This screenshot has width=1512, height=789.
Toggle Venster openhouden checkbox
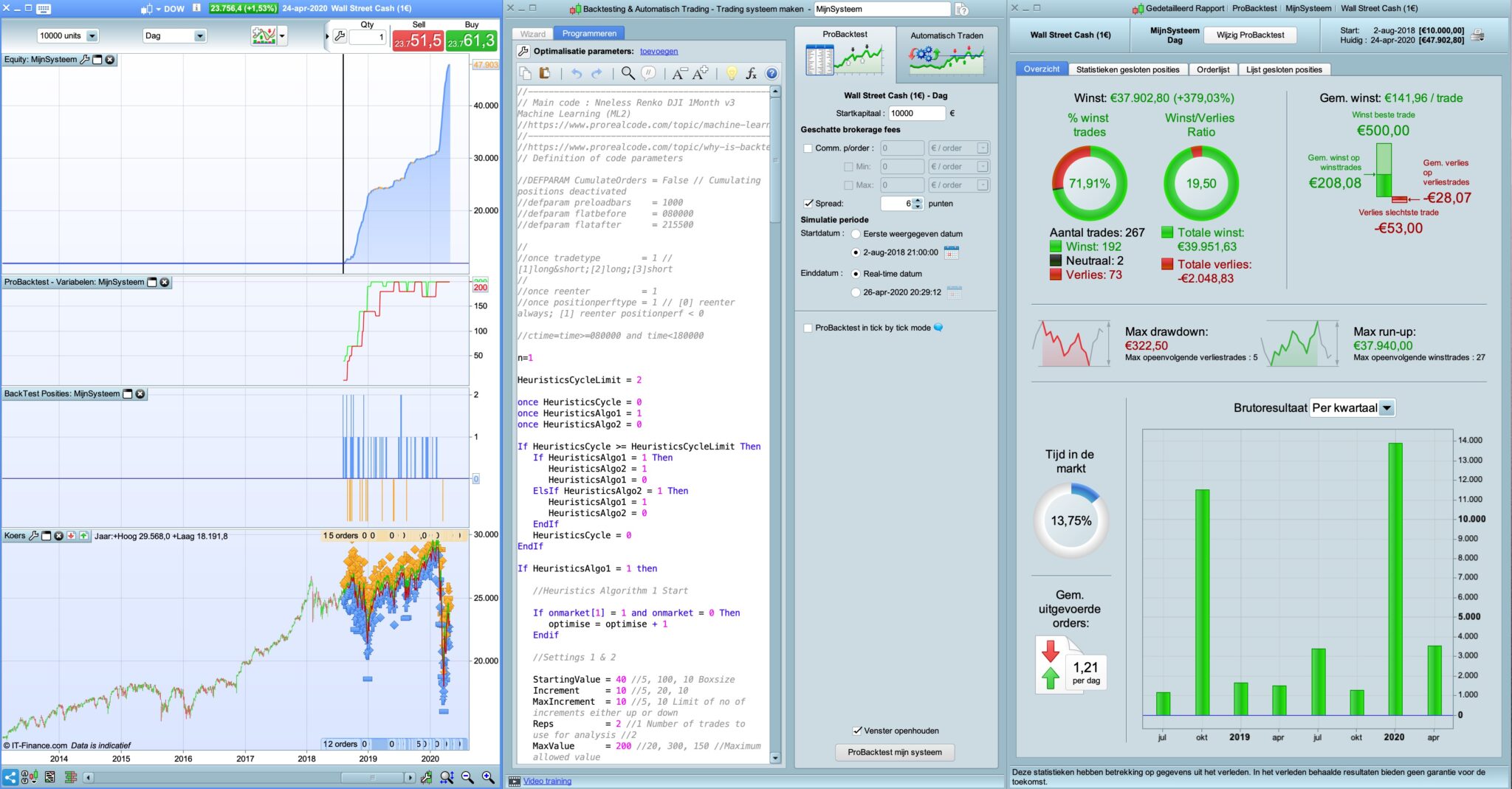(x=857, y=731)
